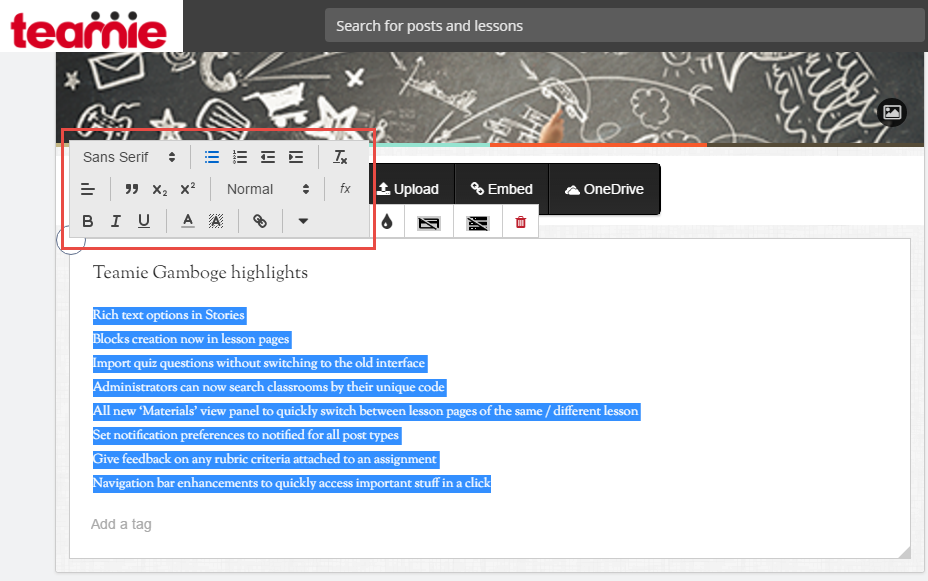Click the title Teamie Gamboge highlights
Viewport: 928px width, 581px height.
(200, 273)
